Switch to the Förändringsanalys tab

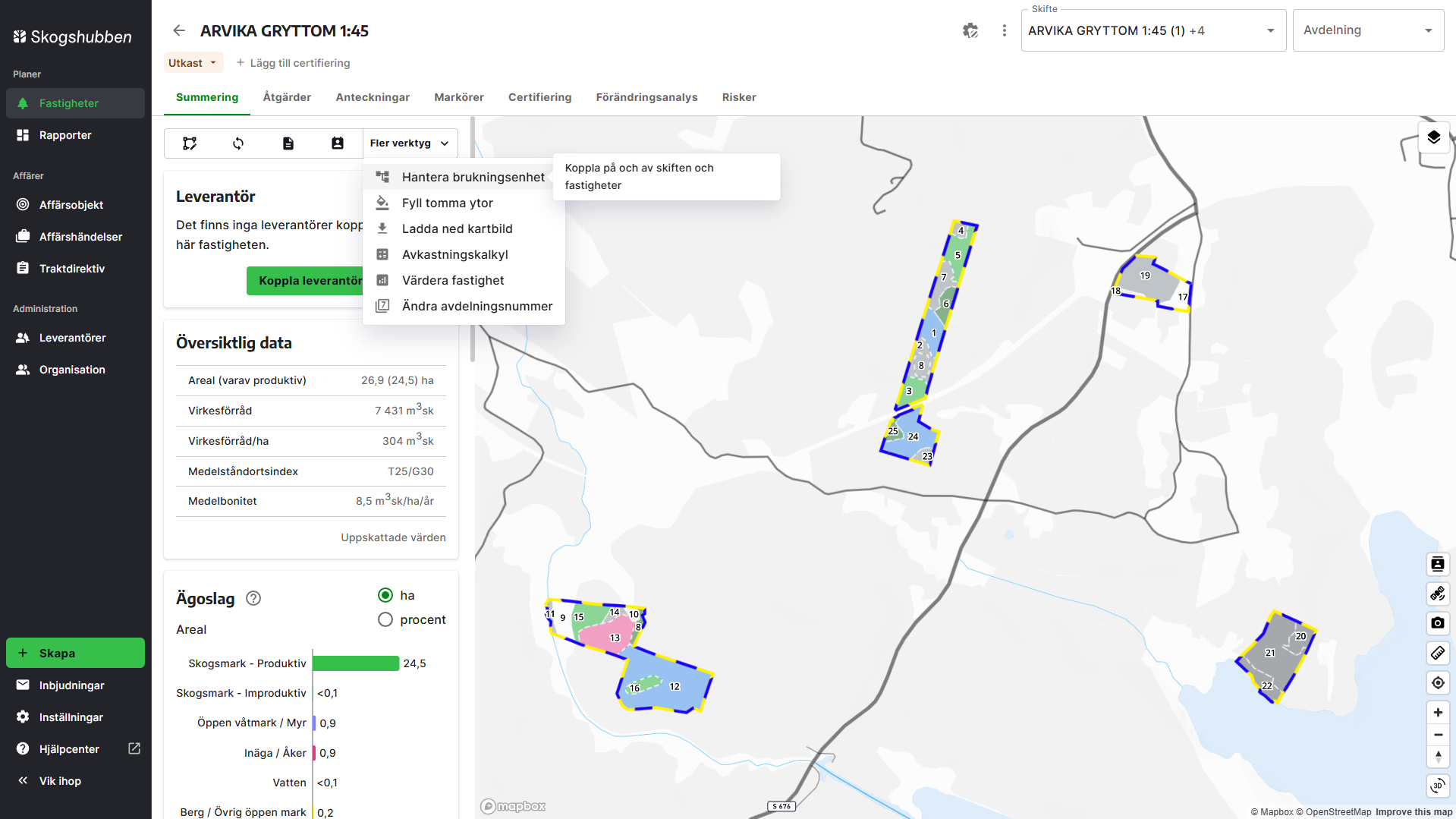tap(646, 97)
